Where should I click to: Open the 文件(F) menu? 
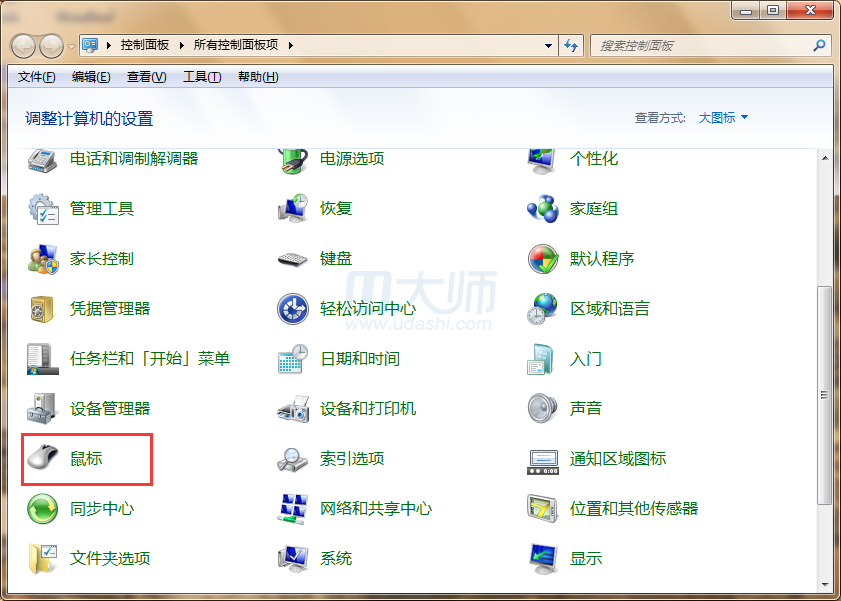(36, 77)
